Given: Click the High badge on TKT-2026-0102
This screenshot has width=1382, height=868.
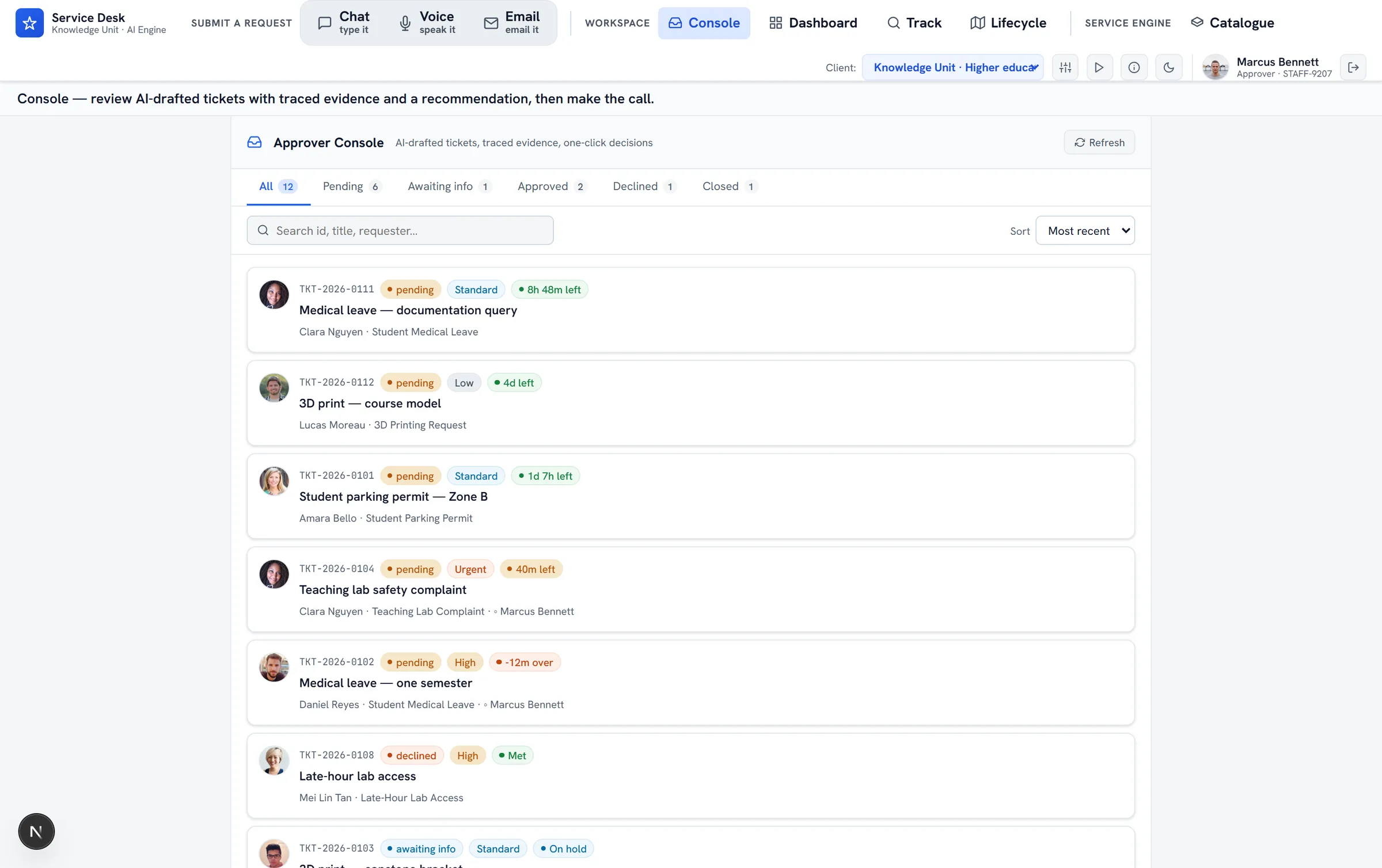Looking at the screenshot, I should pyautogui.click(x=465, y=663).
